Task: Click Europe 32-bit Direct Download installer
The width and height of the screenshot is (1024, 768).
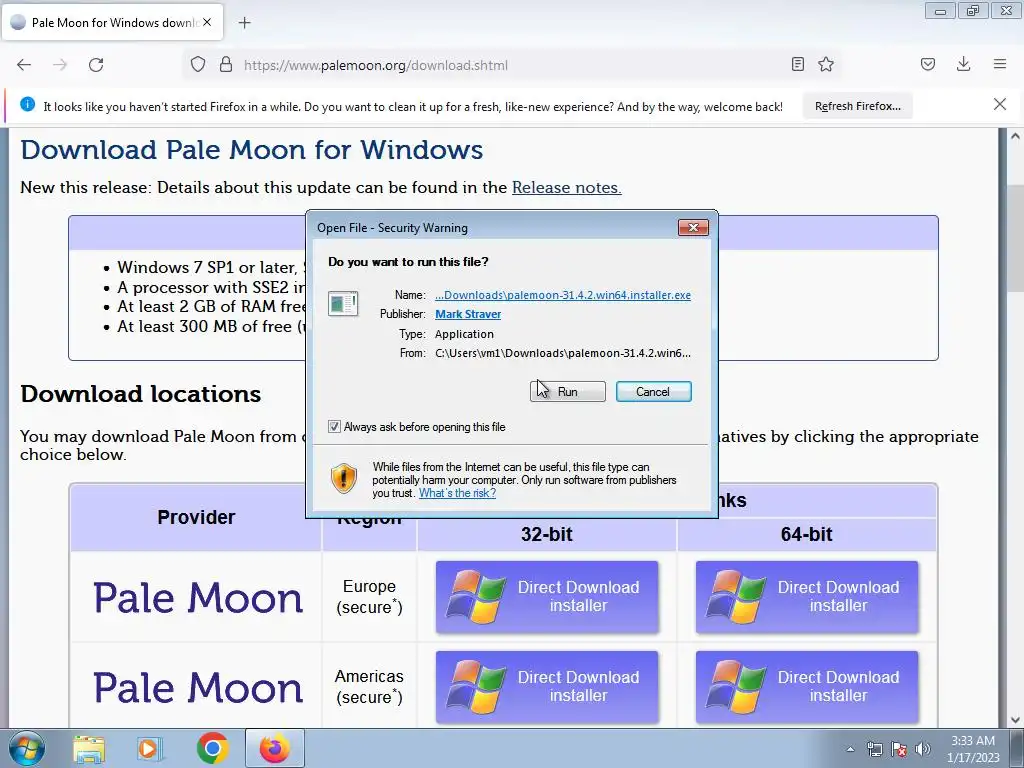Action: coord(547,597)
